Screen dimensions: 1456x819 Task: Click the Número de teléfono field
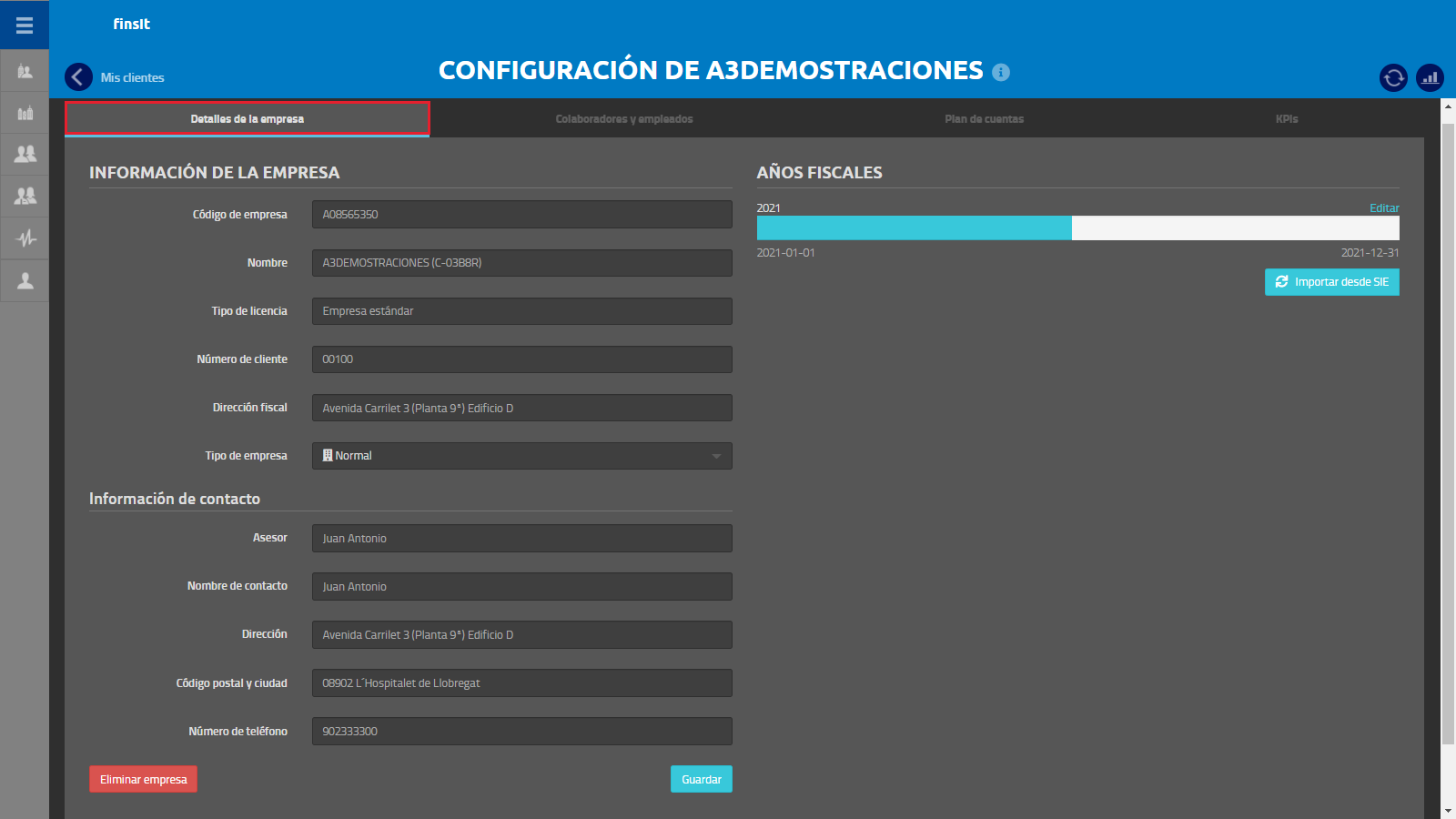[x=522, y=732]
